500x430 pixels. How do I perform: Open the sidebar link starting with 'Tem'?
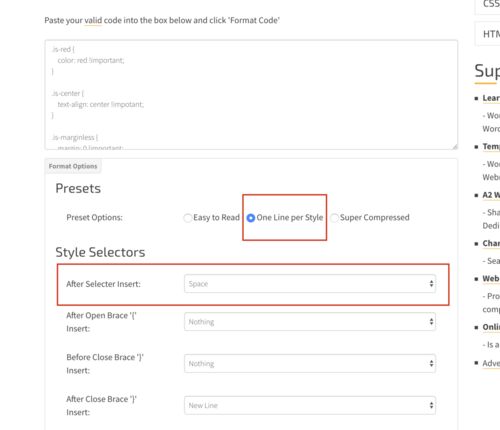[x=491, y=146]
